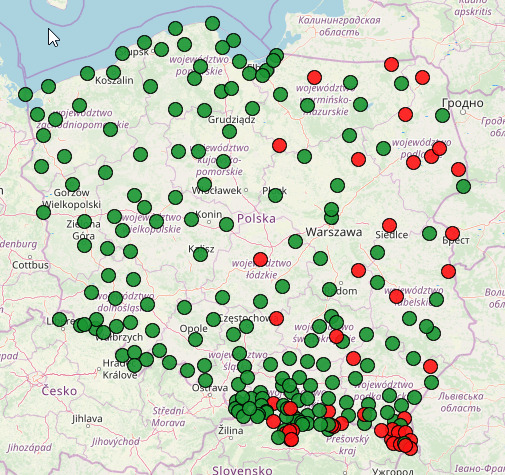
Task: Select the green marker covering Płock label
Action: [x=275, y=195]
